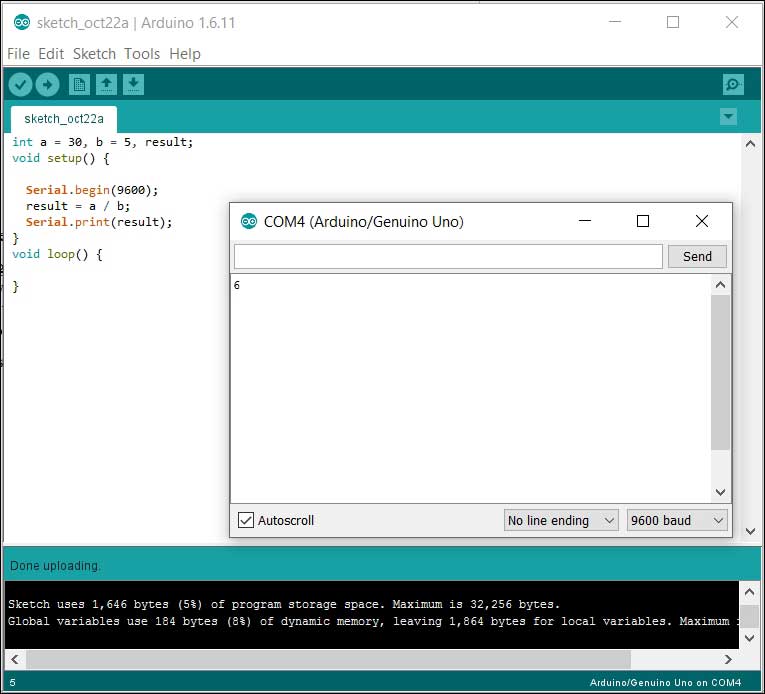This screenshot has height=694, width=765.
Task: Open Serial Monitor magnifier icon
Action: 733,85
